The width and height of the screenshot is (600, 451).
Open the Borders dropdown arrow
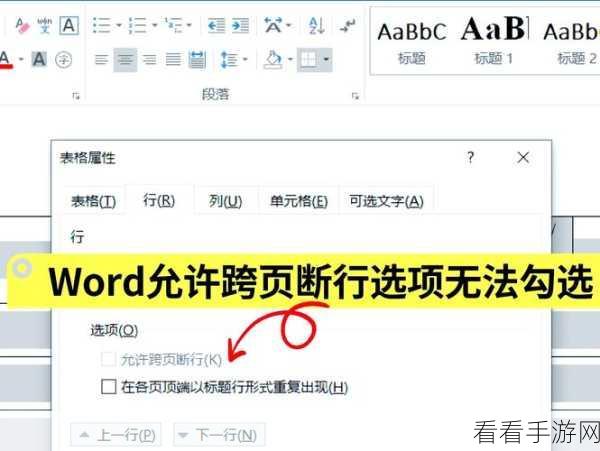click(326, 59)
